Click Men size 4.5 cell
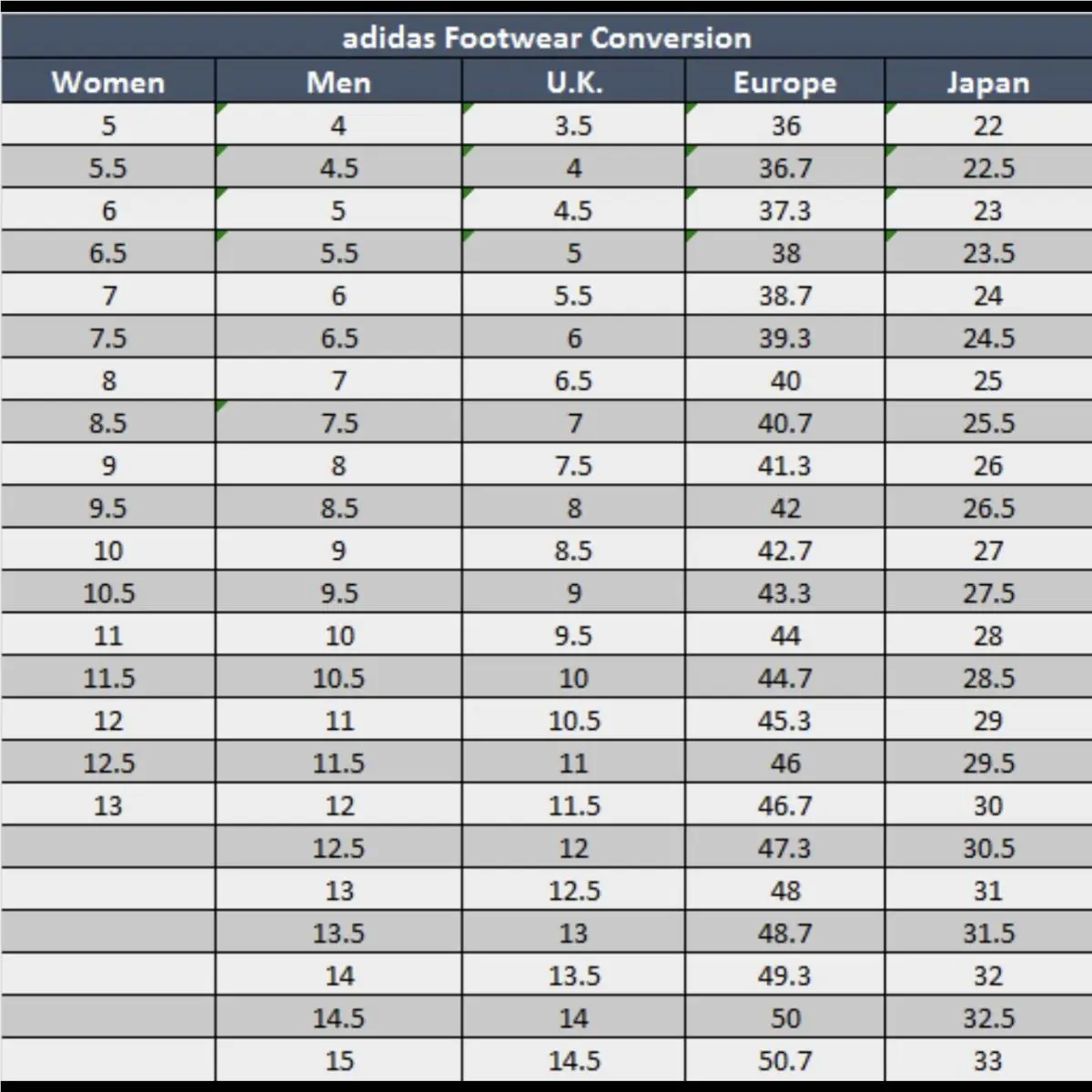The height and width of the screenshot is (1092, 1092). (x=339, y=167)
